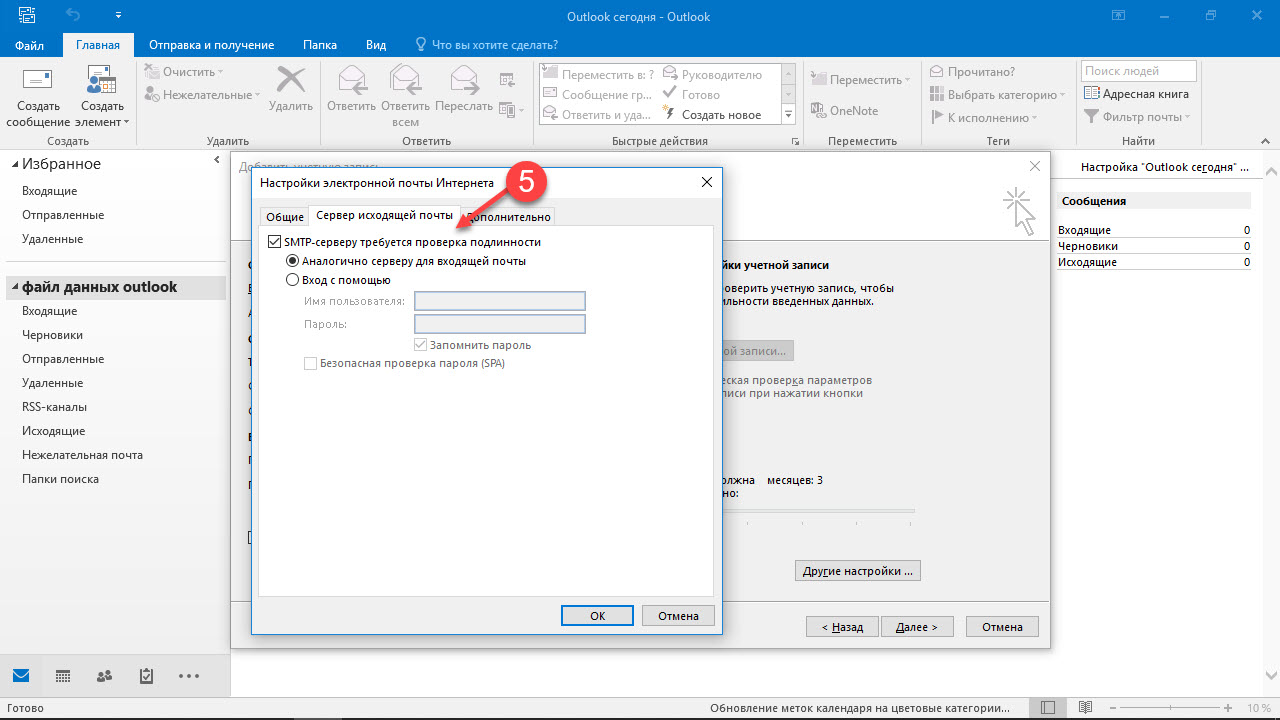
Task: Click the Categorize color squares icon
Action: coord(937,95)
